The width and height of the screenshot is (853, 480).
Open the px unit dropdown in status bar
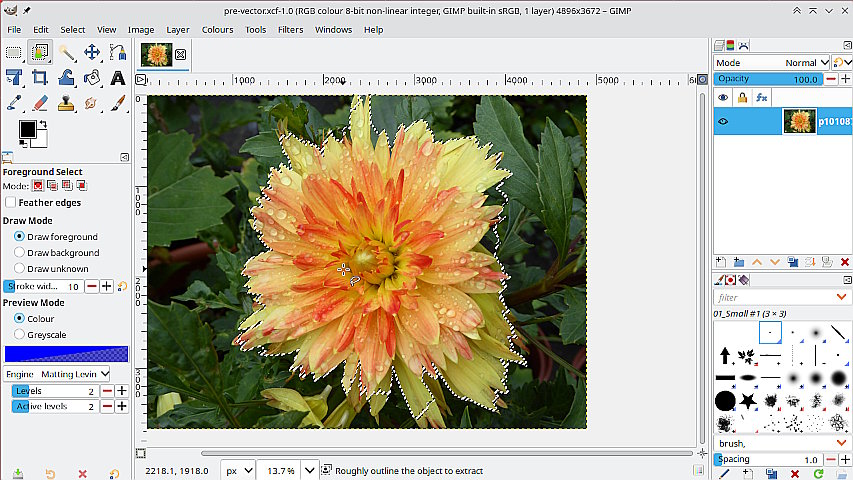pos(238,470)
